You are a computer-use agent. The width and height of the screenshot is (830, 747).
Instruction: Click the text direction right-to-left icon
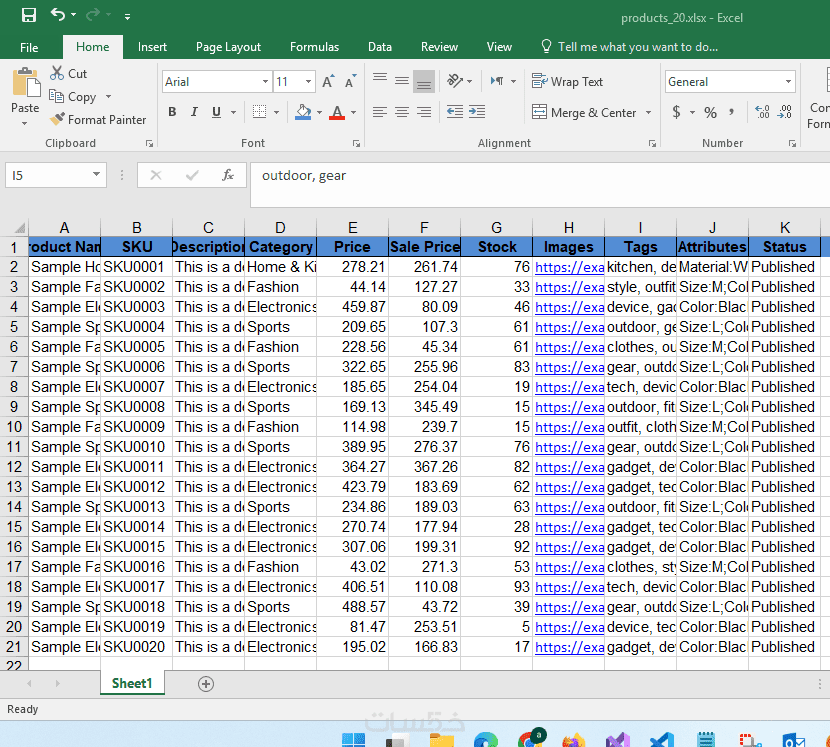497,81
